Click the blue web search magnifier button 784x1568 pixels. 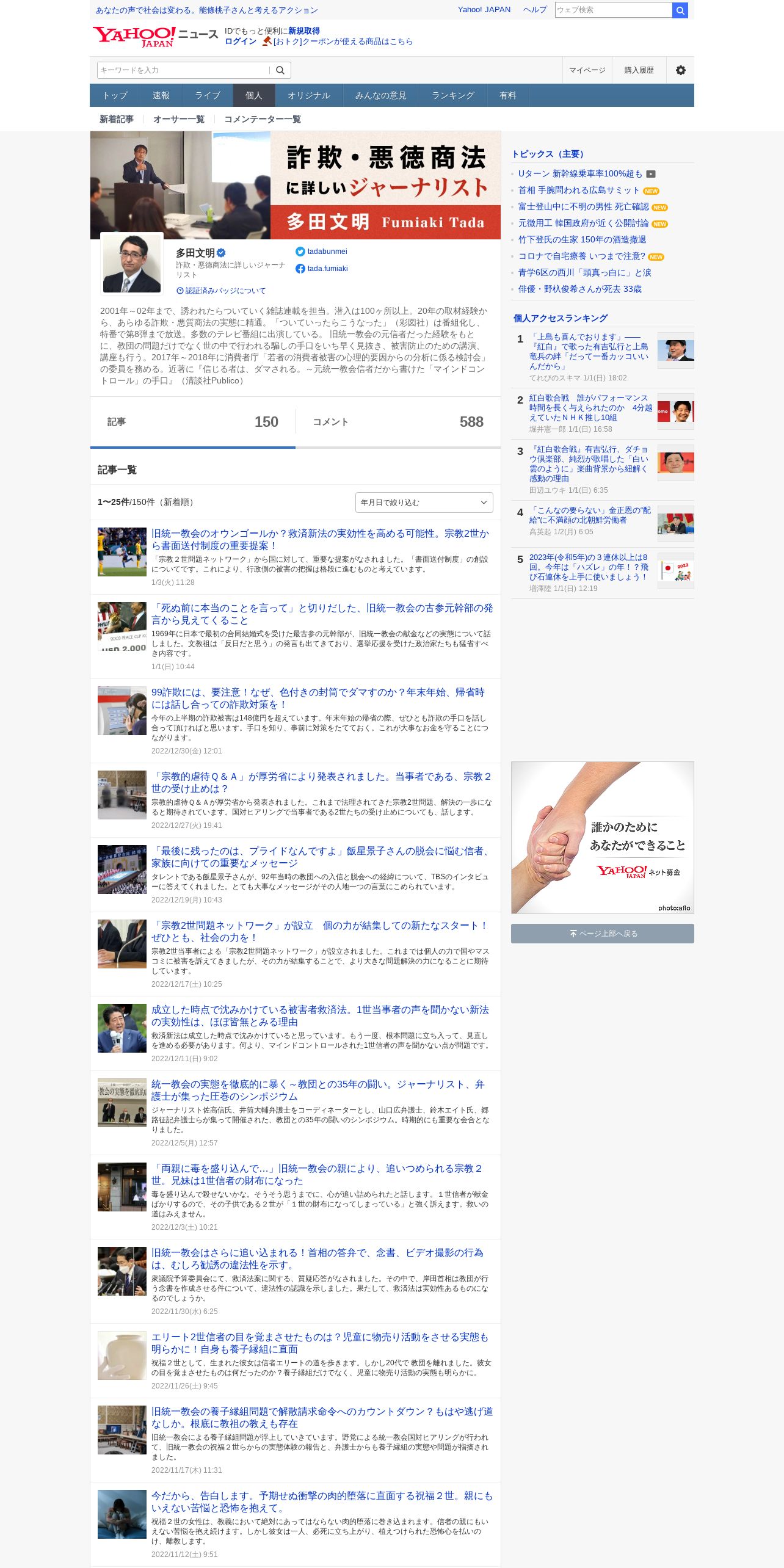point(680,10)
